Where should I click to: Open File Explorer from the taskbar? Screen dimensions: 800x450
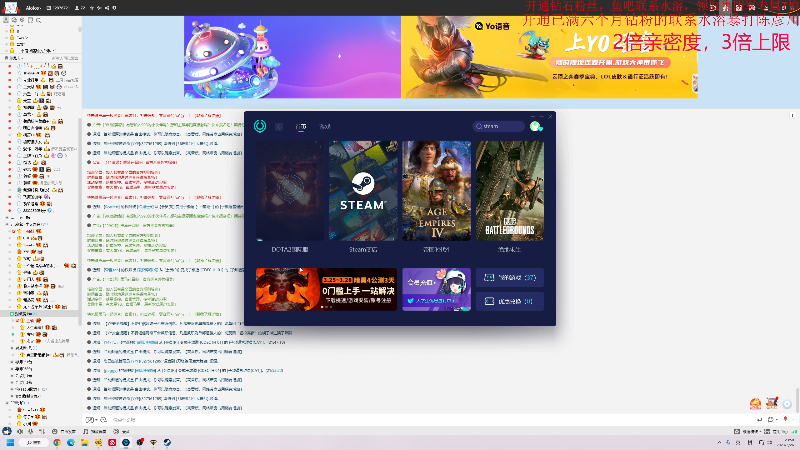[85, 442]
